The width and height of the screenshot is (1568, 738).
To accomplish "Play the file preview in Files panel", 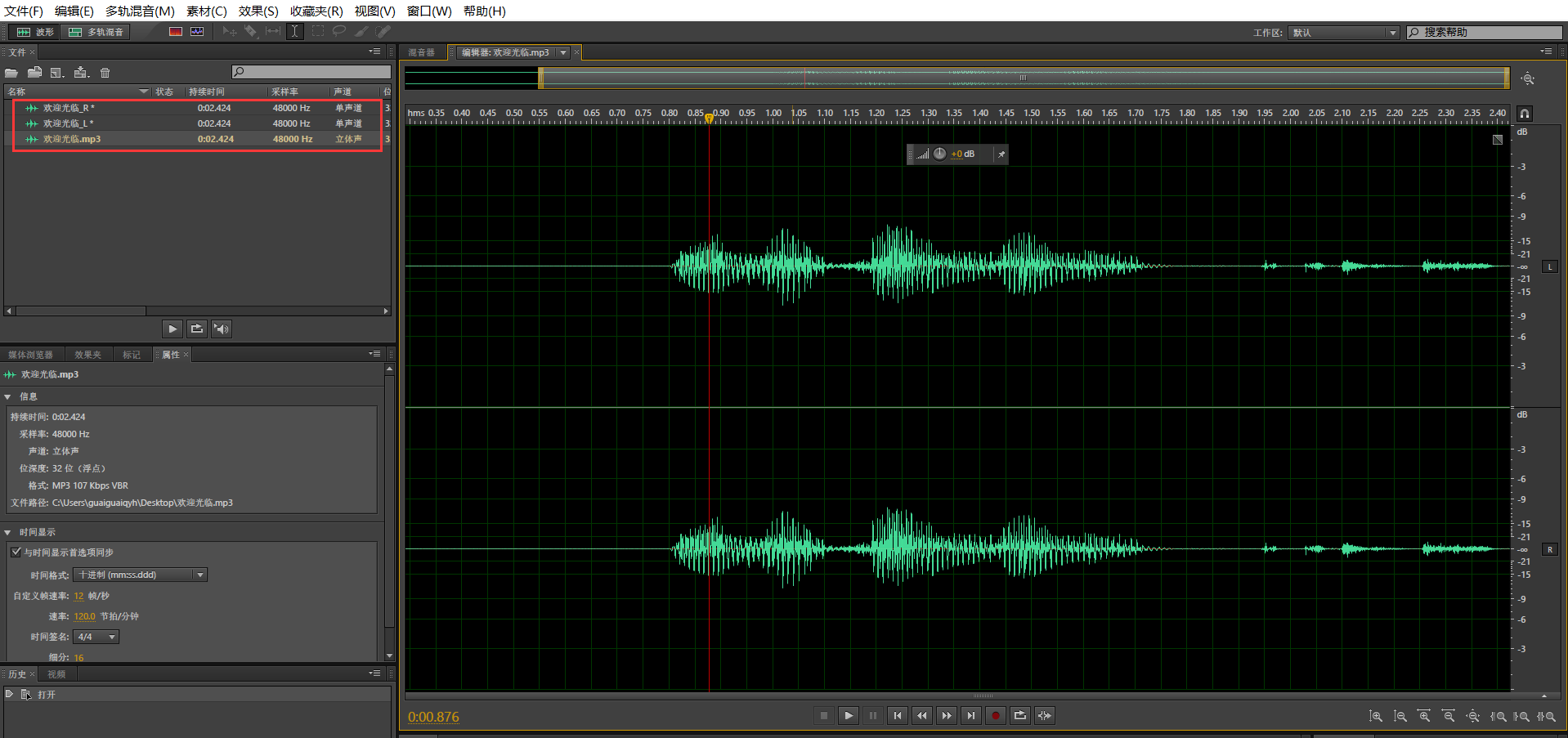I will [x=172, y=329].
